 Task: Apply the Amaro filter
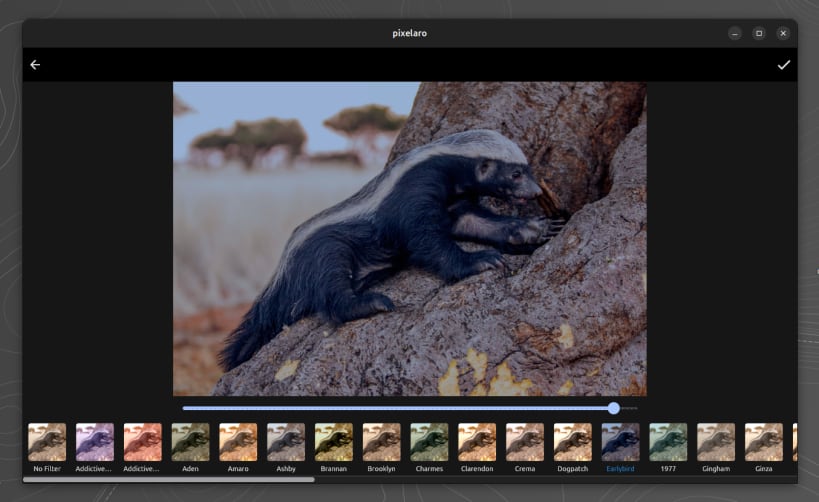pyautogui.click(x=238, y=442)
